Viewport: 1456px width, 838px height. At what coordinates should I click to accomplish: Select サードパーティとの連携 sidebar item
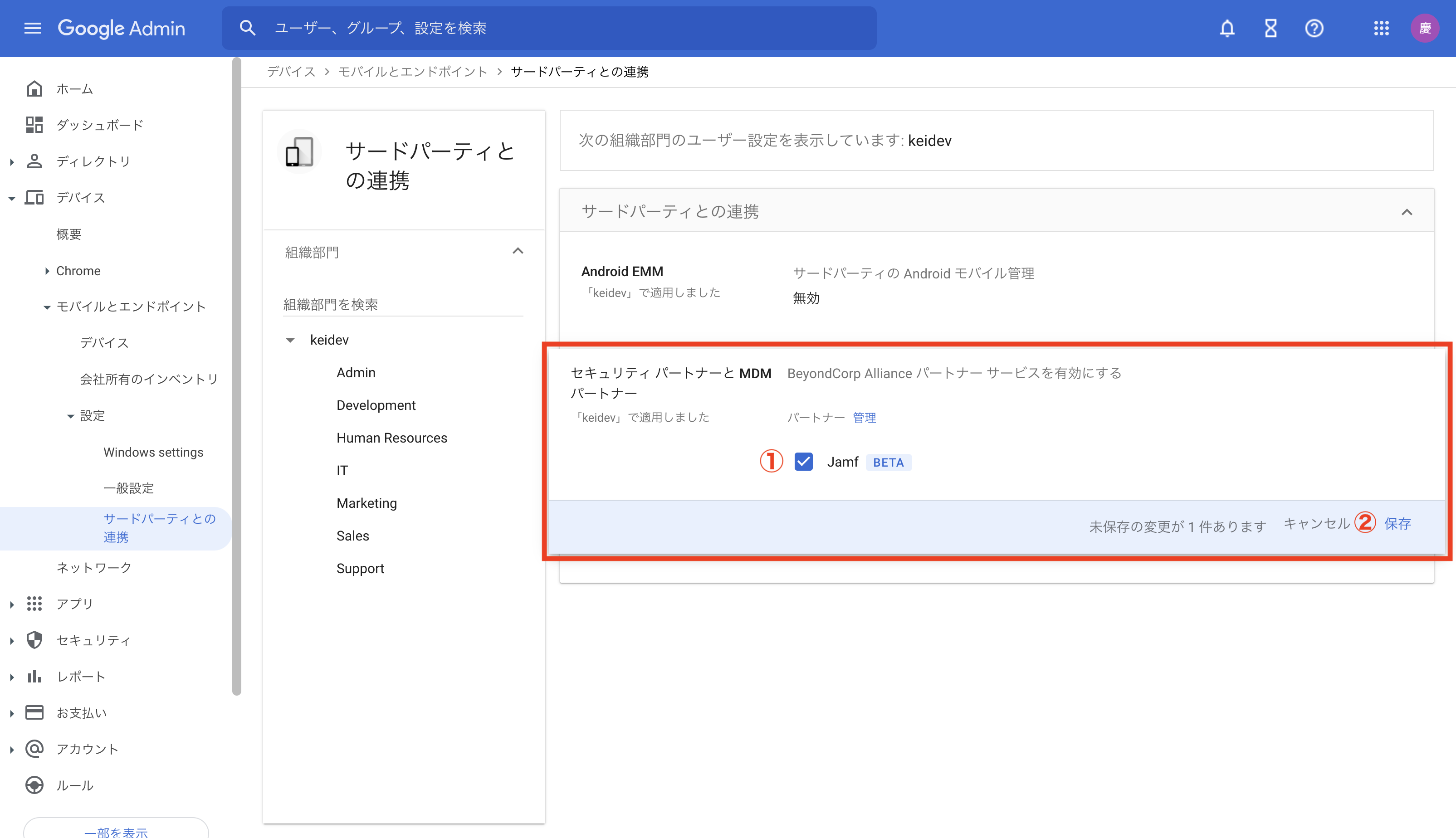click(115, 528)
